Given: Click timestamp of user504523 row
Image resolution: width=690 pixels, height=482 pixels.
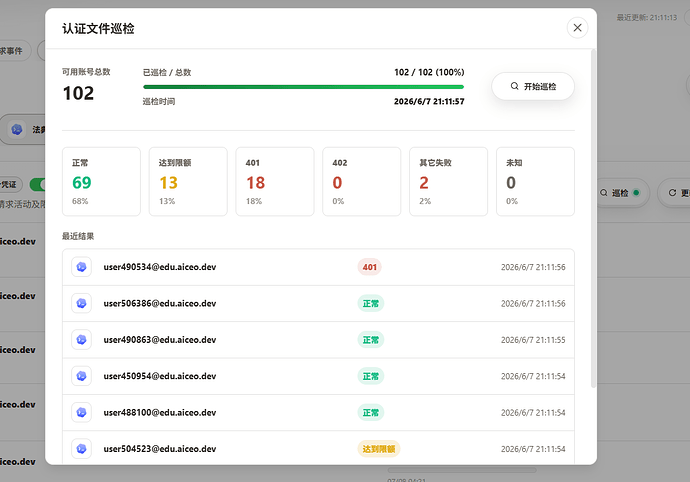Looking at the screenshot, I should pyautogui.click(x=533, y=449).
